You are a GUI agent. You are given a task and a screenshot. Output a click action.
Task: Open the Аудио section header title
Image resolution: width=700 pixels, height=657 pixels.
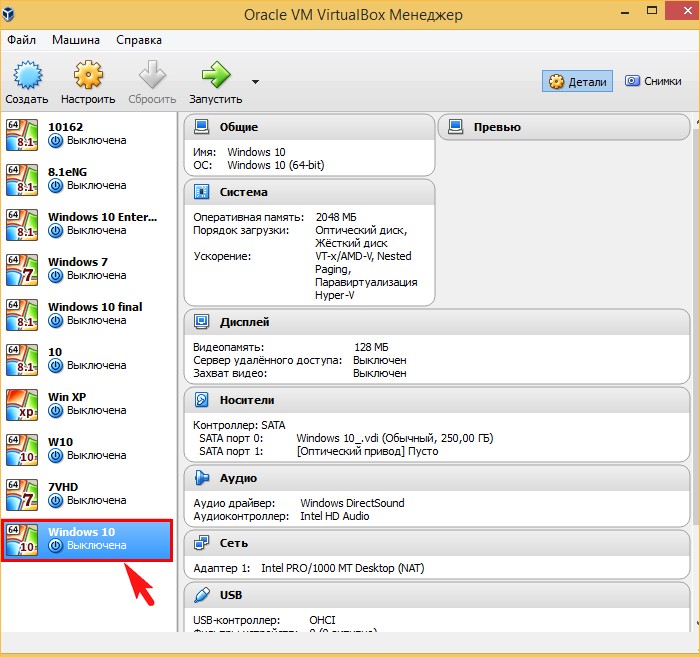pyautogui.click(x=238, y=478)
